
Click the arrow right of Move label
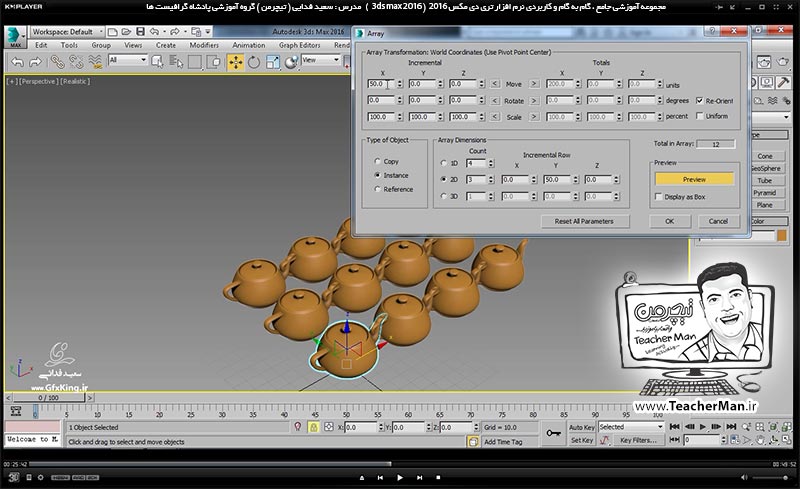534,84
